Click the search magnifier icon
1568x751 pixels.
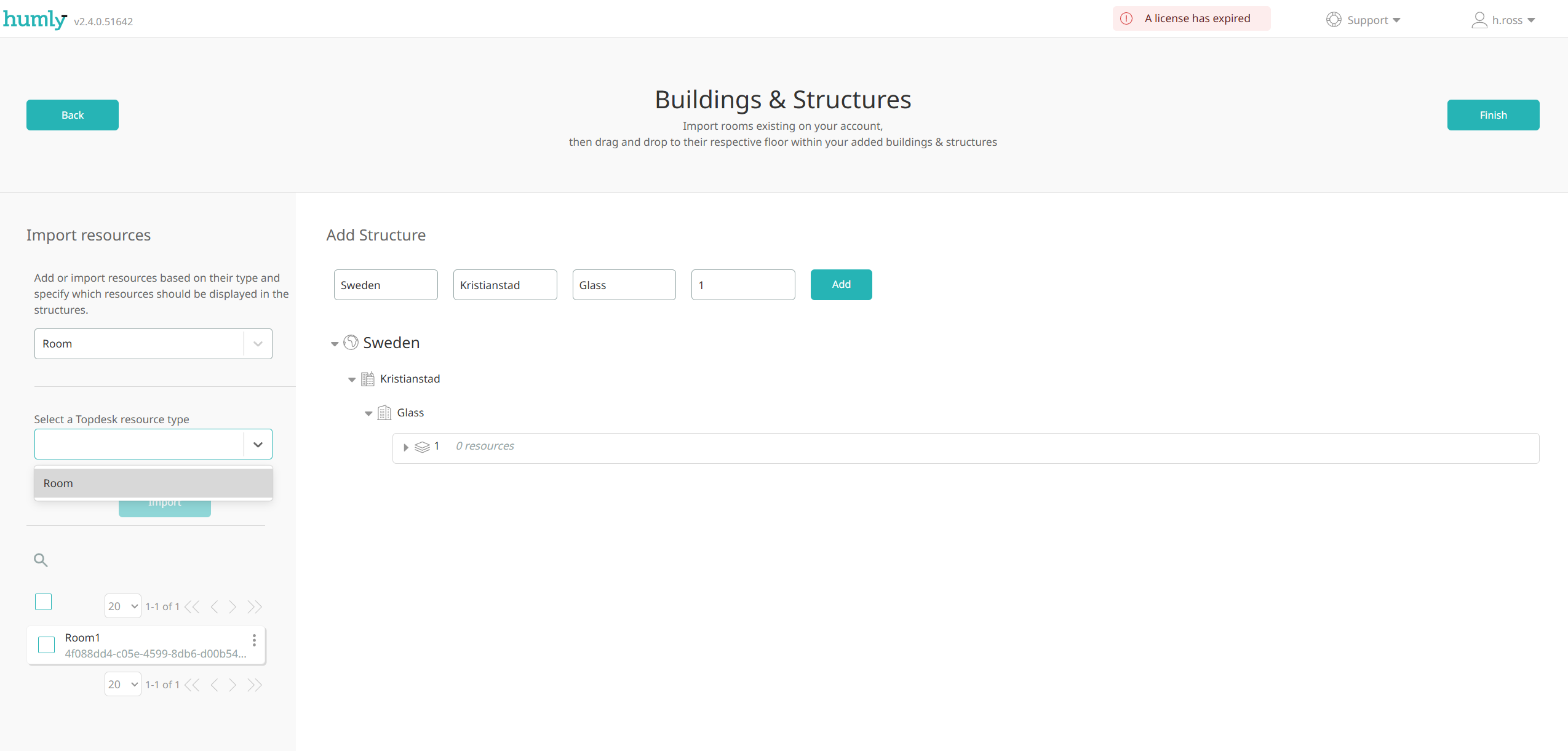click(41, 560)
